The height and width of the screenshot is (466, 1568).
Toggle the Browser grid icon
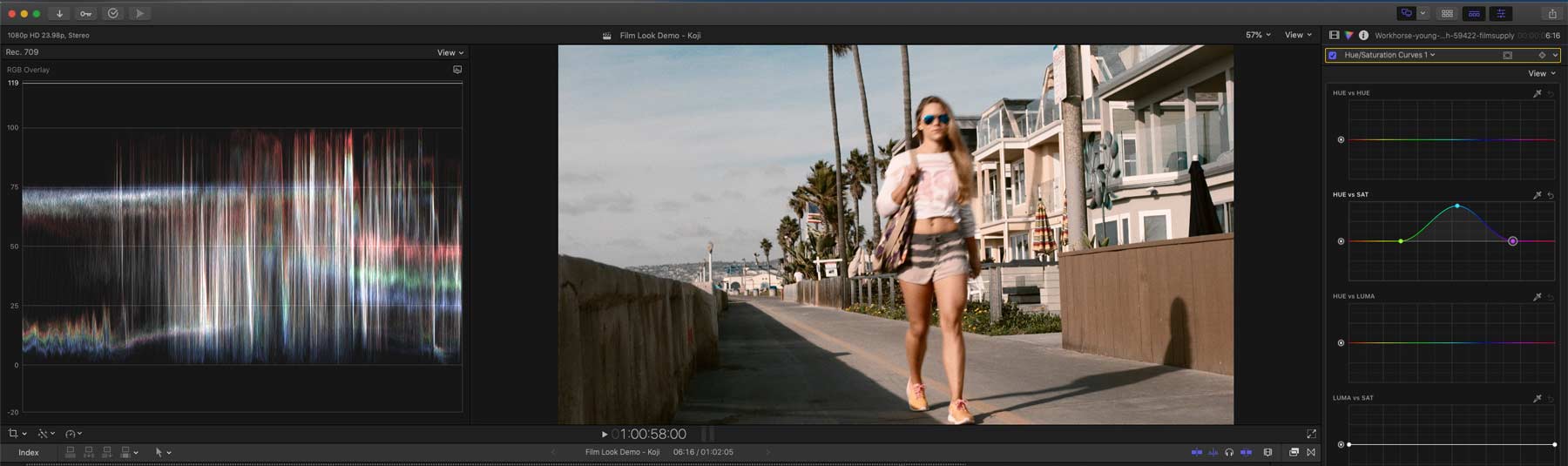click(1447, 14)
